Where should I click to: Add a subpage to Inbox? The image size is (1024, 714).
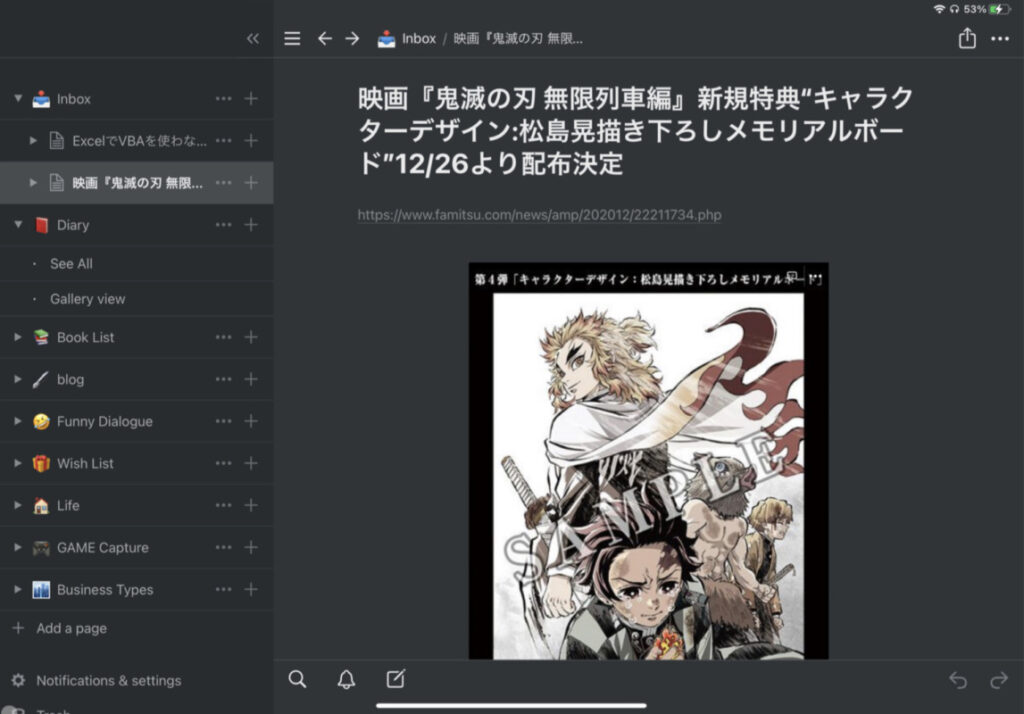(x=251, y=99)
